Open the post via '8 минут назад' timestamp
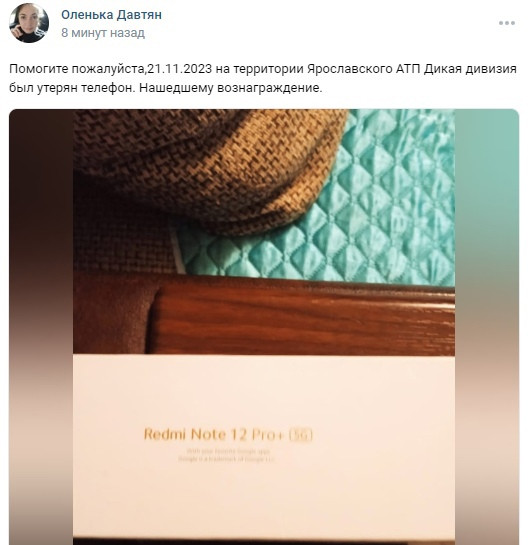Viewport: 532px width, 545px height. (x=103, y=33)
